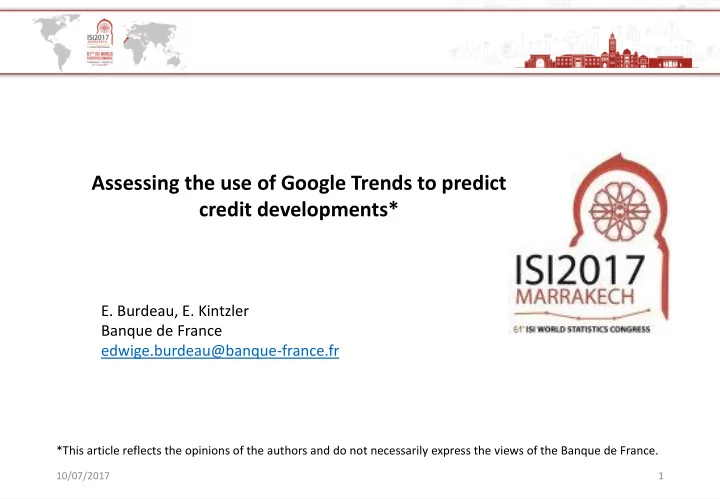
Task: Select the 'Banque de France' affiliation text
Action: 162,331
